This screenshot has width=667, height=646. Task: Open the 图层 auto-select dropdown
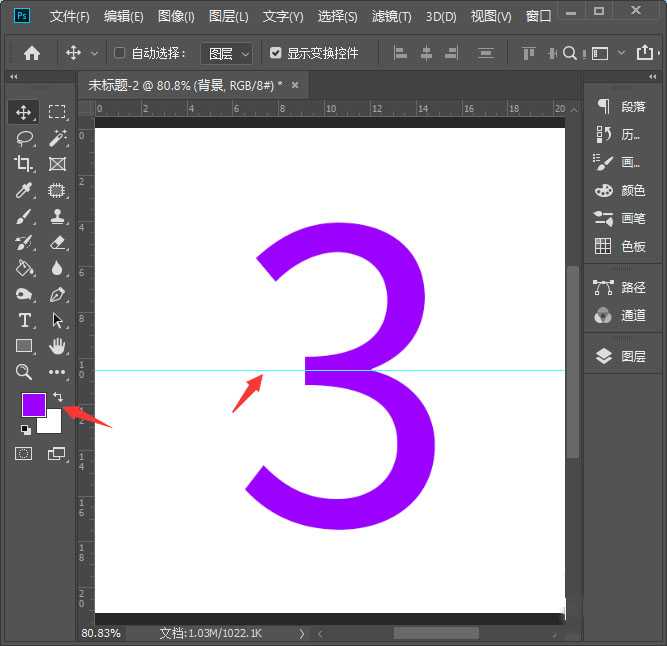228,53
